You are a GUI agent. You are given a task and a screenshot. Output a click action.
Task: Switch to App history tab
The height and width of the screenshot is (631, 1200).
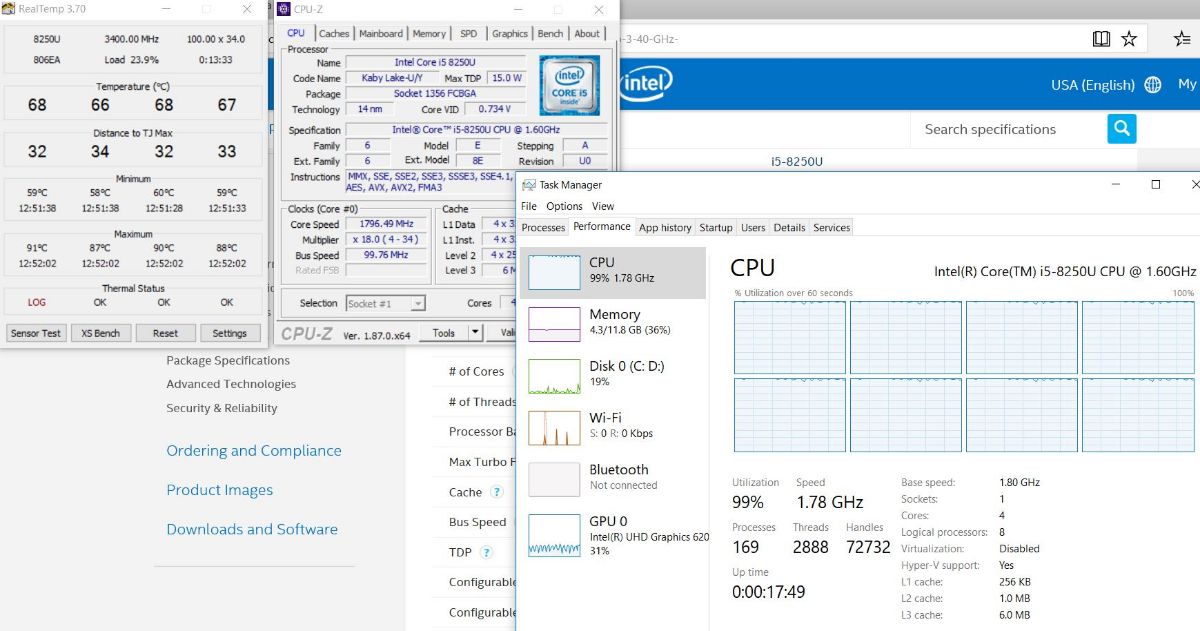665,228
